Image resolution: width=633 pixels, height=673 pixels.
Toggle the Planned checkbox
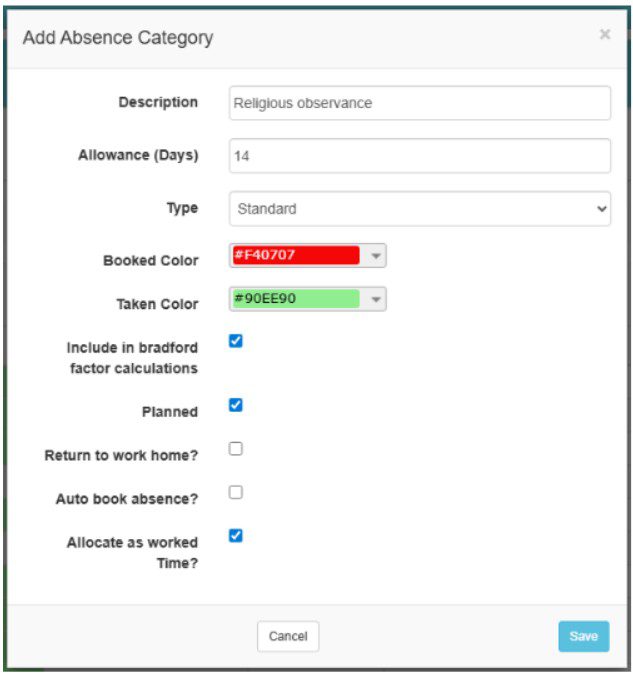pos(236,405)
